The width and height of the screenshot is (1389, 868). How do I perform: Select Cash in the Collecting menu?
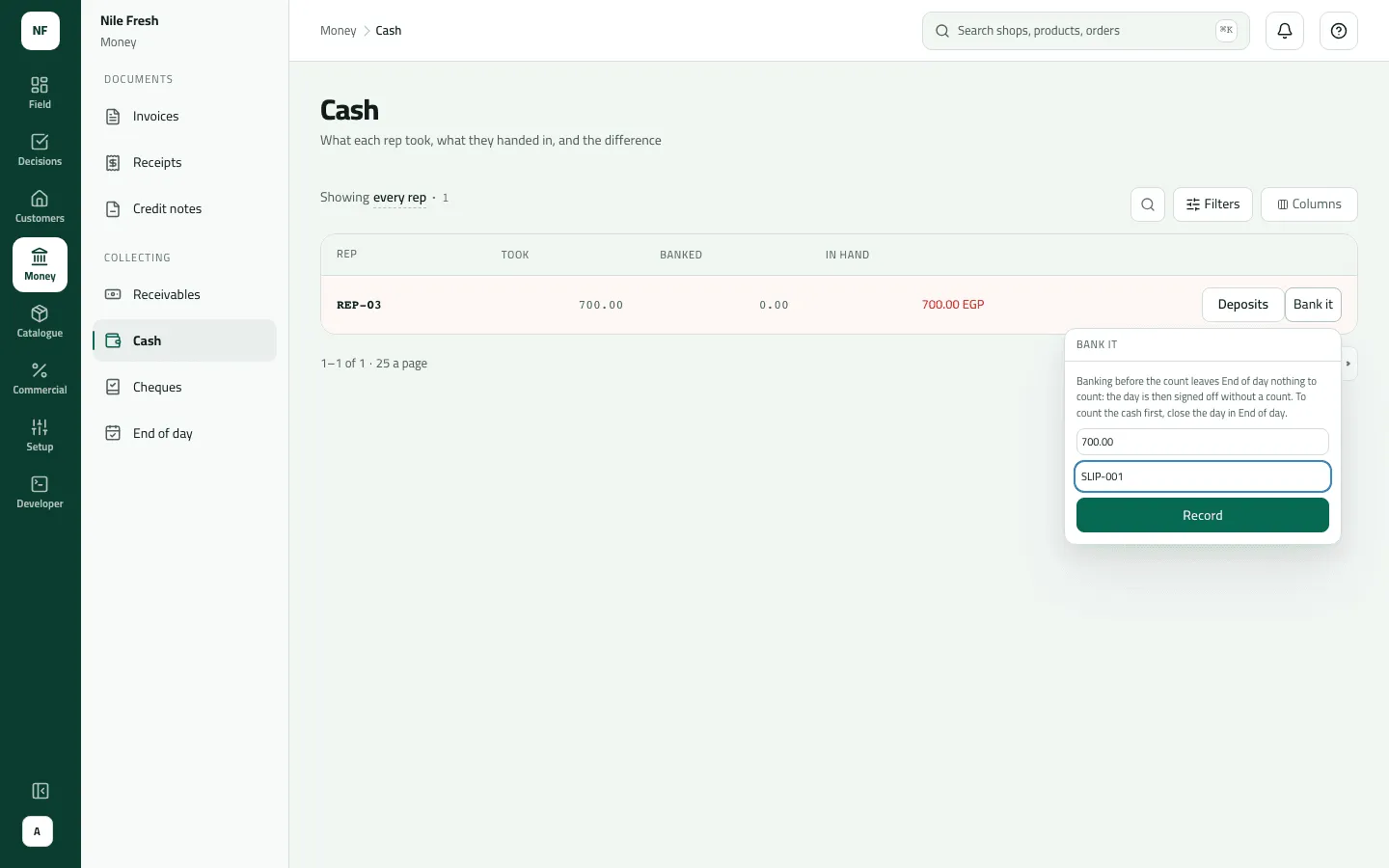pos(184,340)
